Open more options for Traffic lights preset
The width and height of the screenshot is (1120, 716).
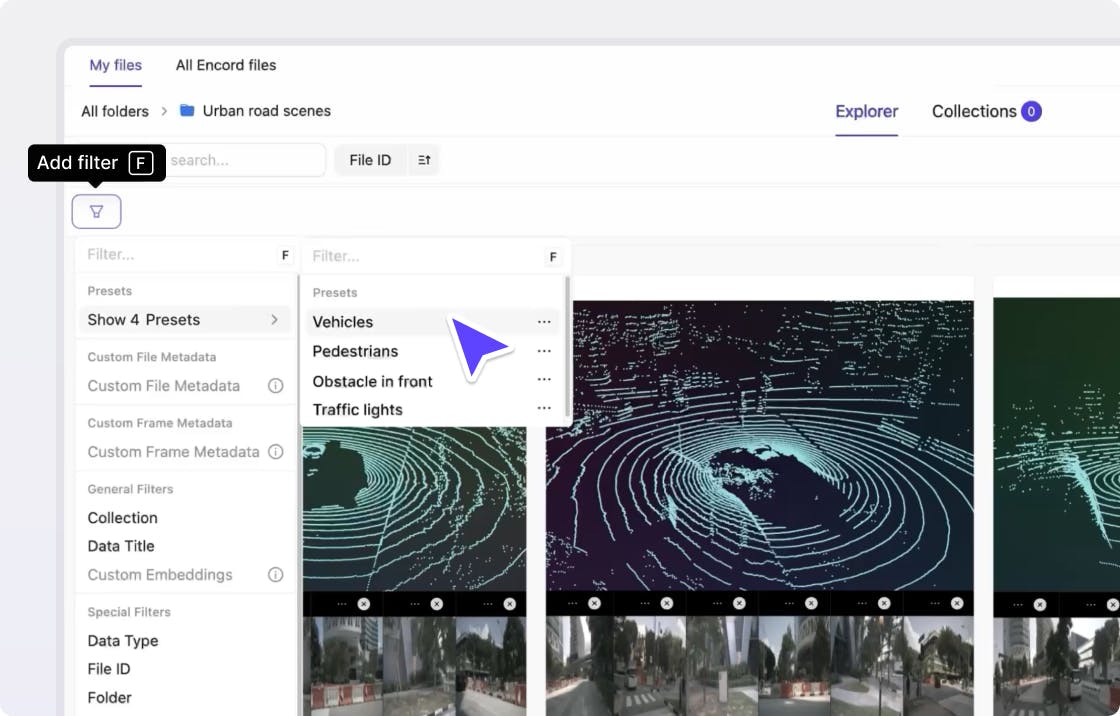click(x=544, y=409)
